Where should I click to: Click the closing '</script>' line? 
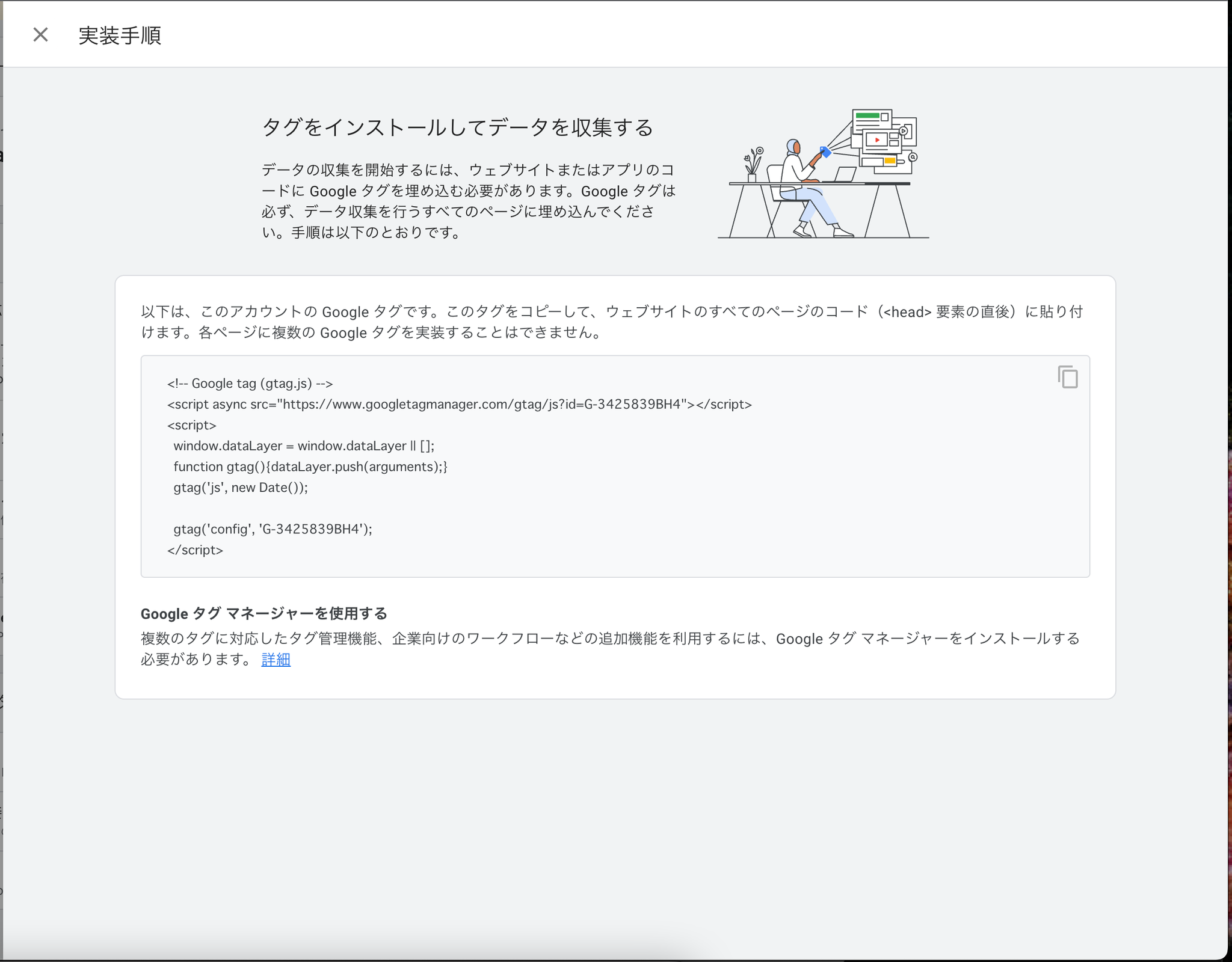[x=196, y=550]
